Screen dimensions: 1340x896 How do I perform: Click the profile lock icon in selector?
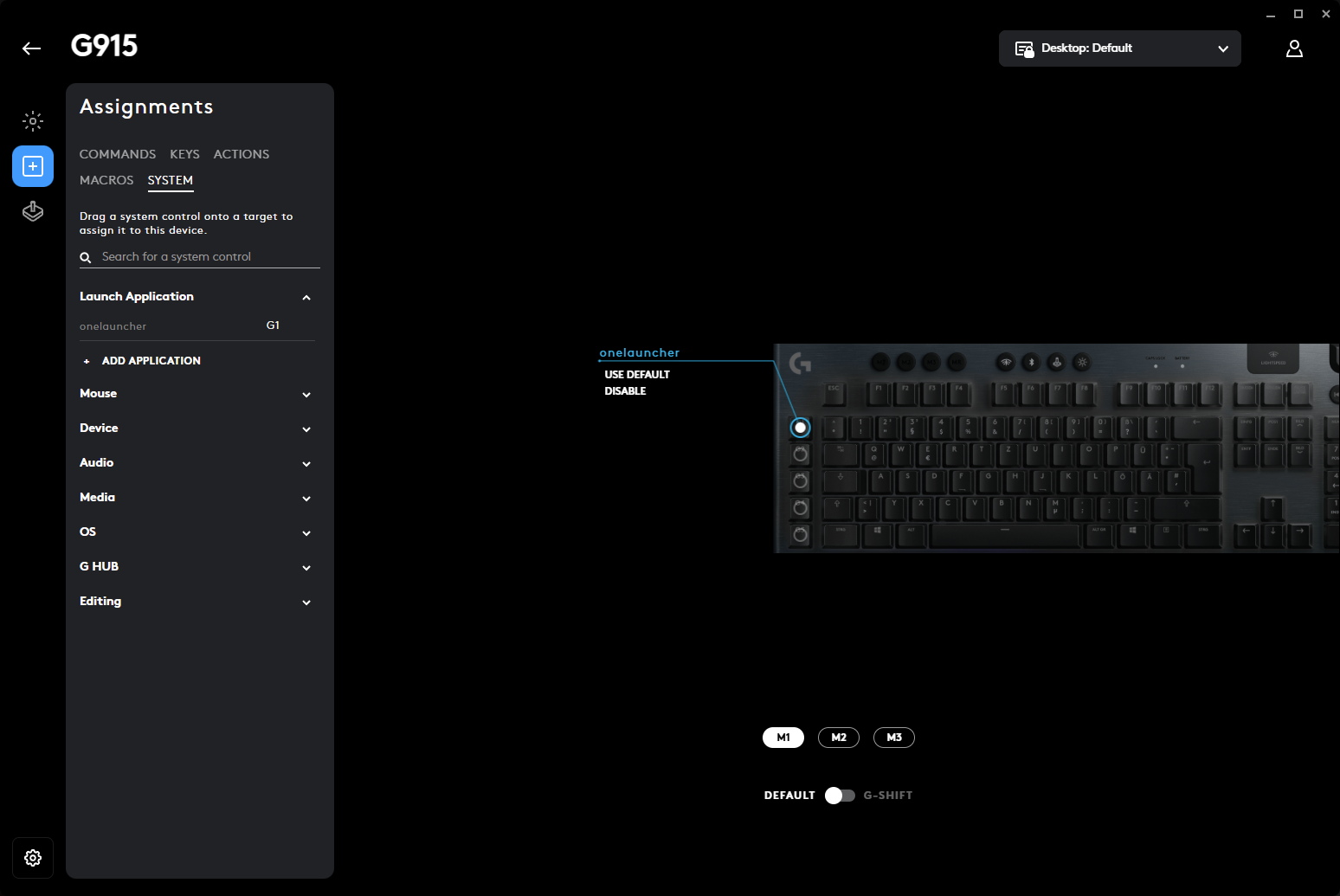[1024, 48]
